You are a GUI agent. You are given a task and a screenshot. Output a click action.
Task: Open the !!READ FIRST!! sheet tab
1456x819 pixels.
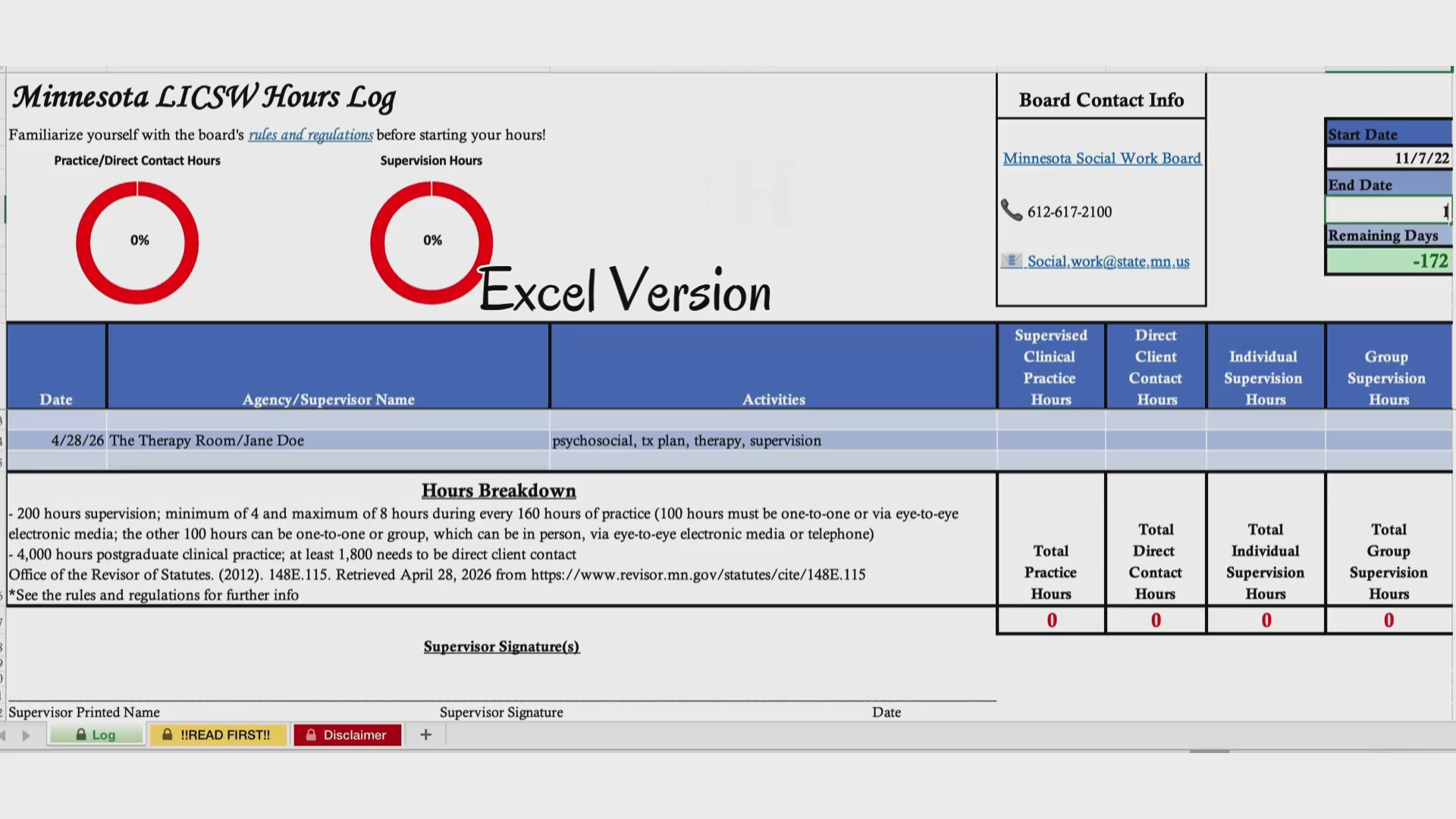pos(224,735)
